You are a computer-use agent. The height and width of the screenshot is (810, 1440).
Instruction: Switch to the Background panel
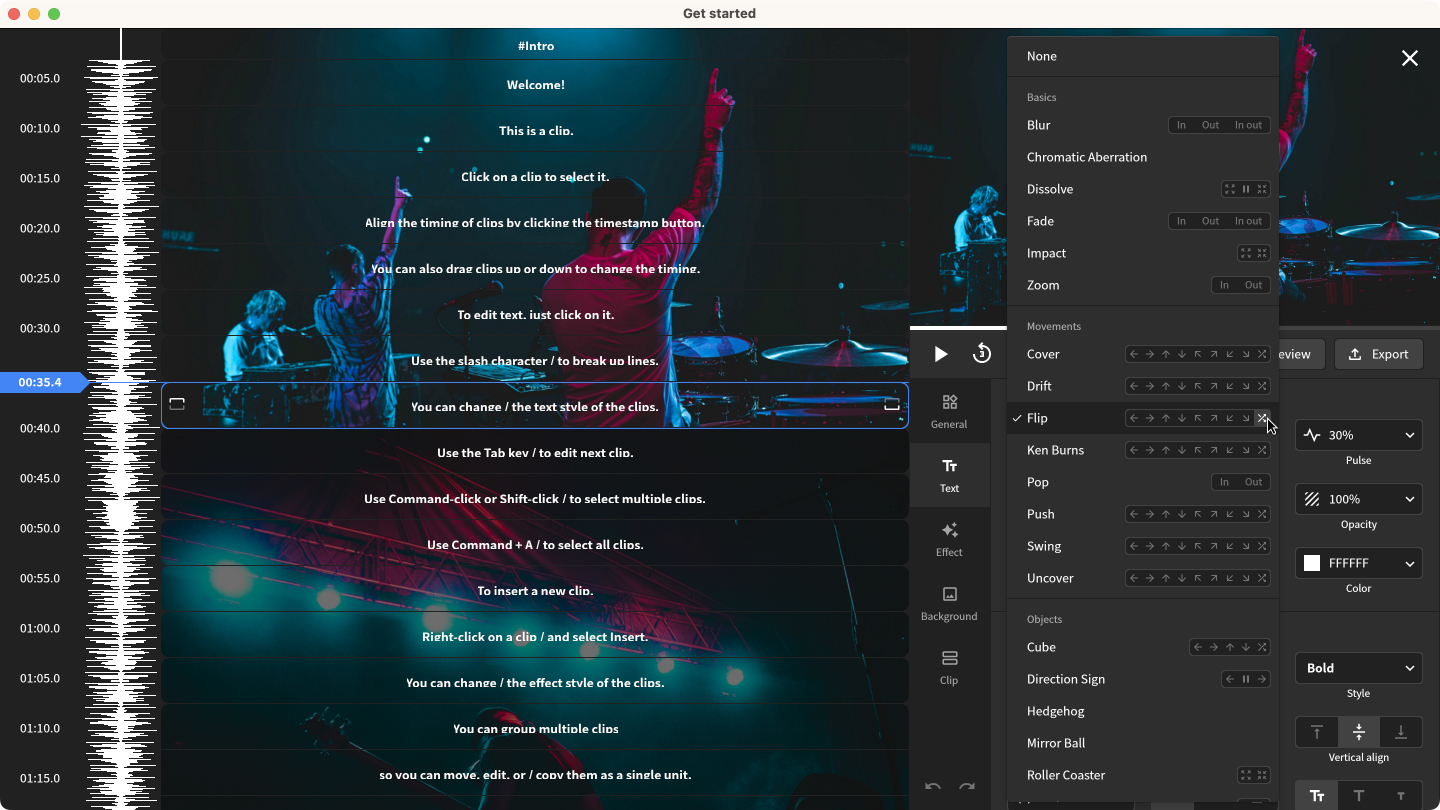(949, 602)
